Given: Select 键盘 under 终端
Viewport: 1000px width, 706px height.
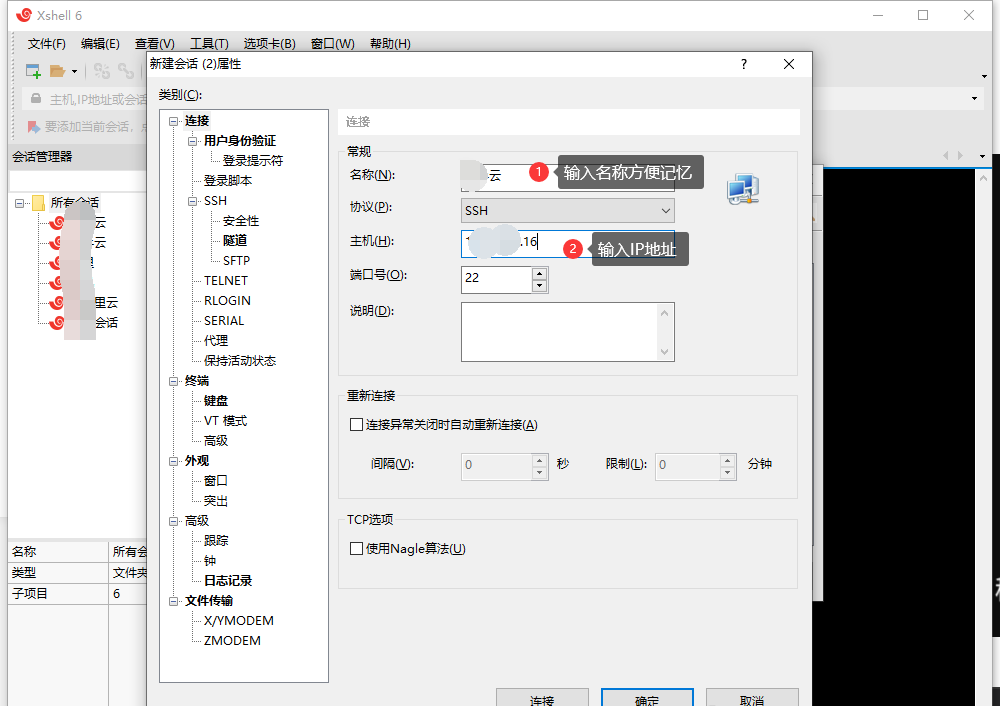Looking at the screenshot, I should pyautogui.click(x=216, y=401).
